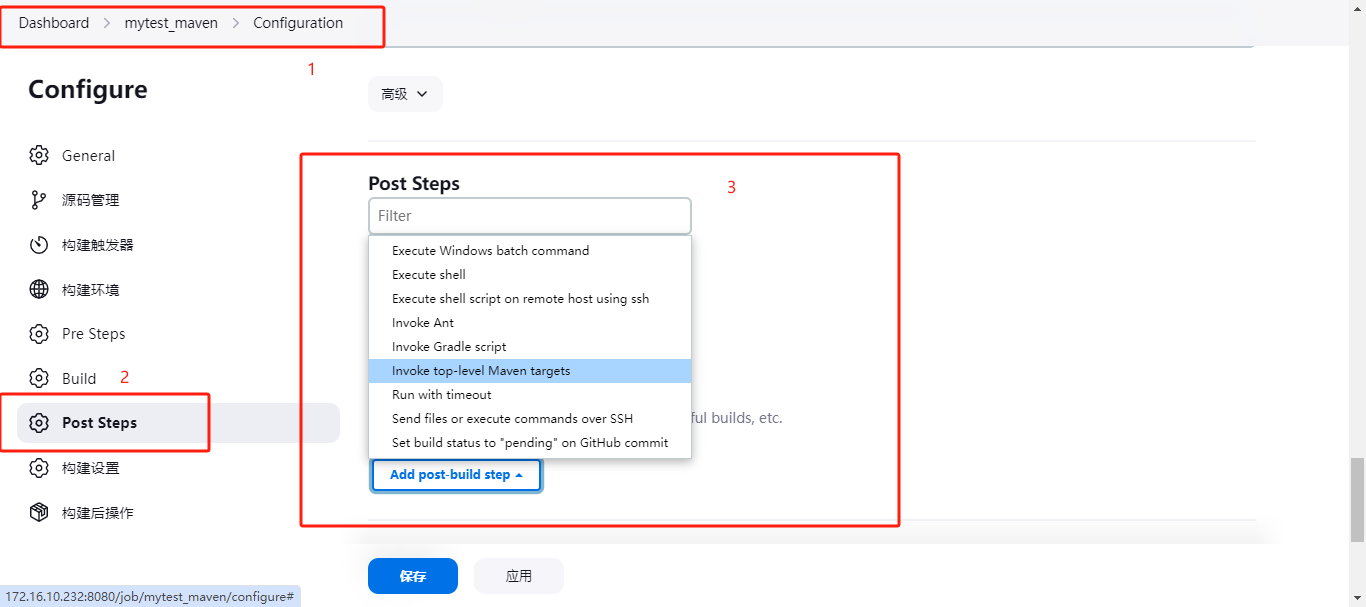Toggle the Add post-build step dropdown
1366x607 pixels.
[x=456, y=475]
